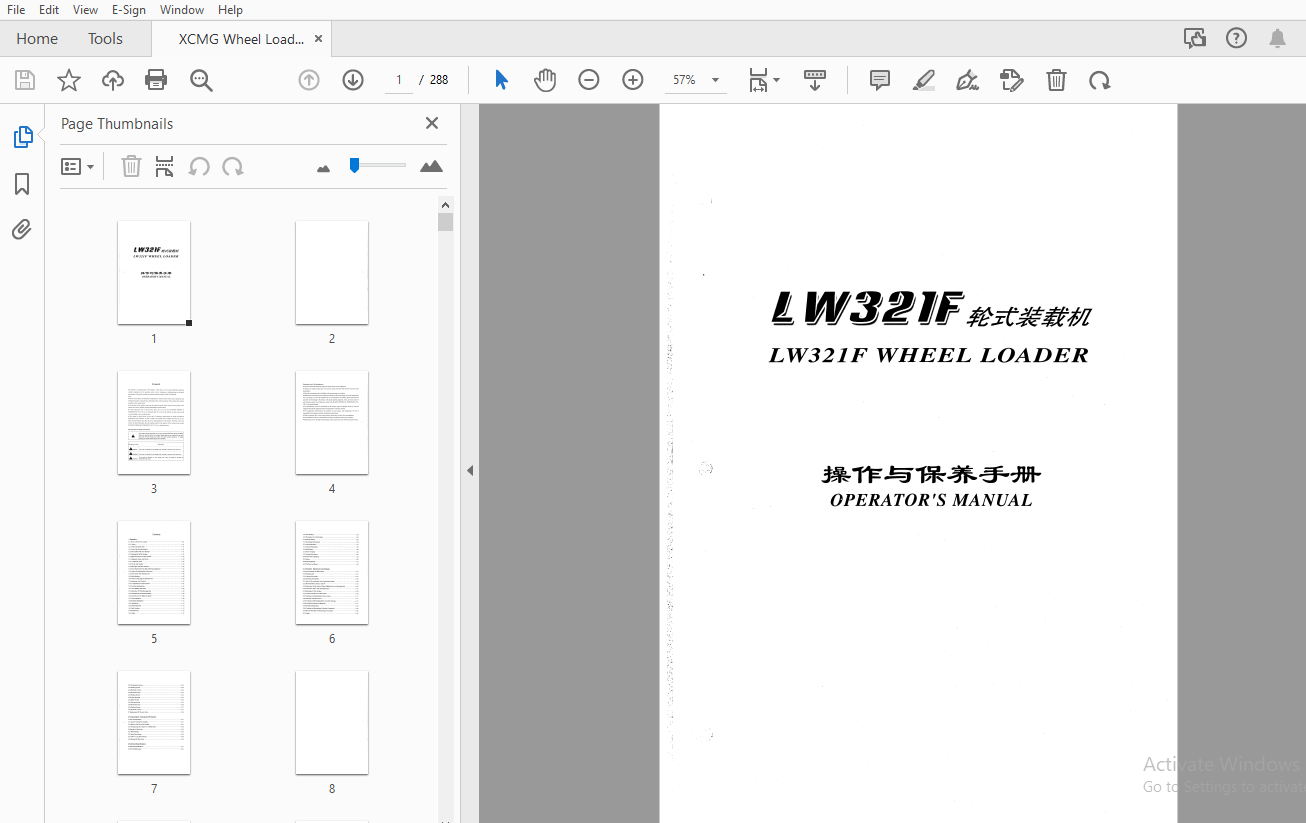
Task: Delete page trash icon in toolbar
Action: (1056, 80)
